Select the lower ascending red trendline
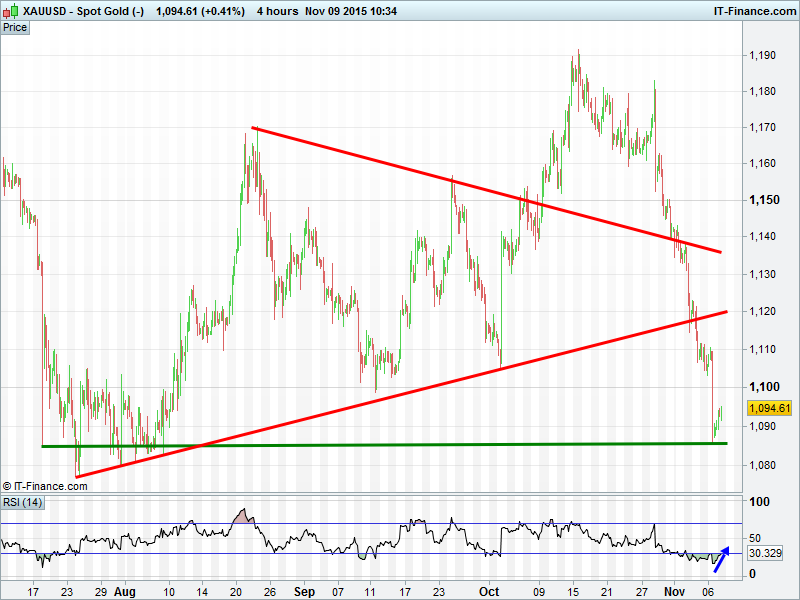800x600 pixels. coord(400,394)
